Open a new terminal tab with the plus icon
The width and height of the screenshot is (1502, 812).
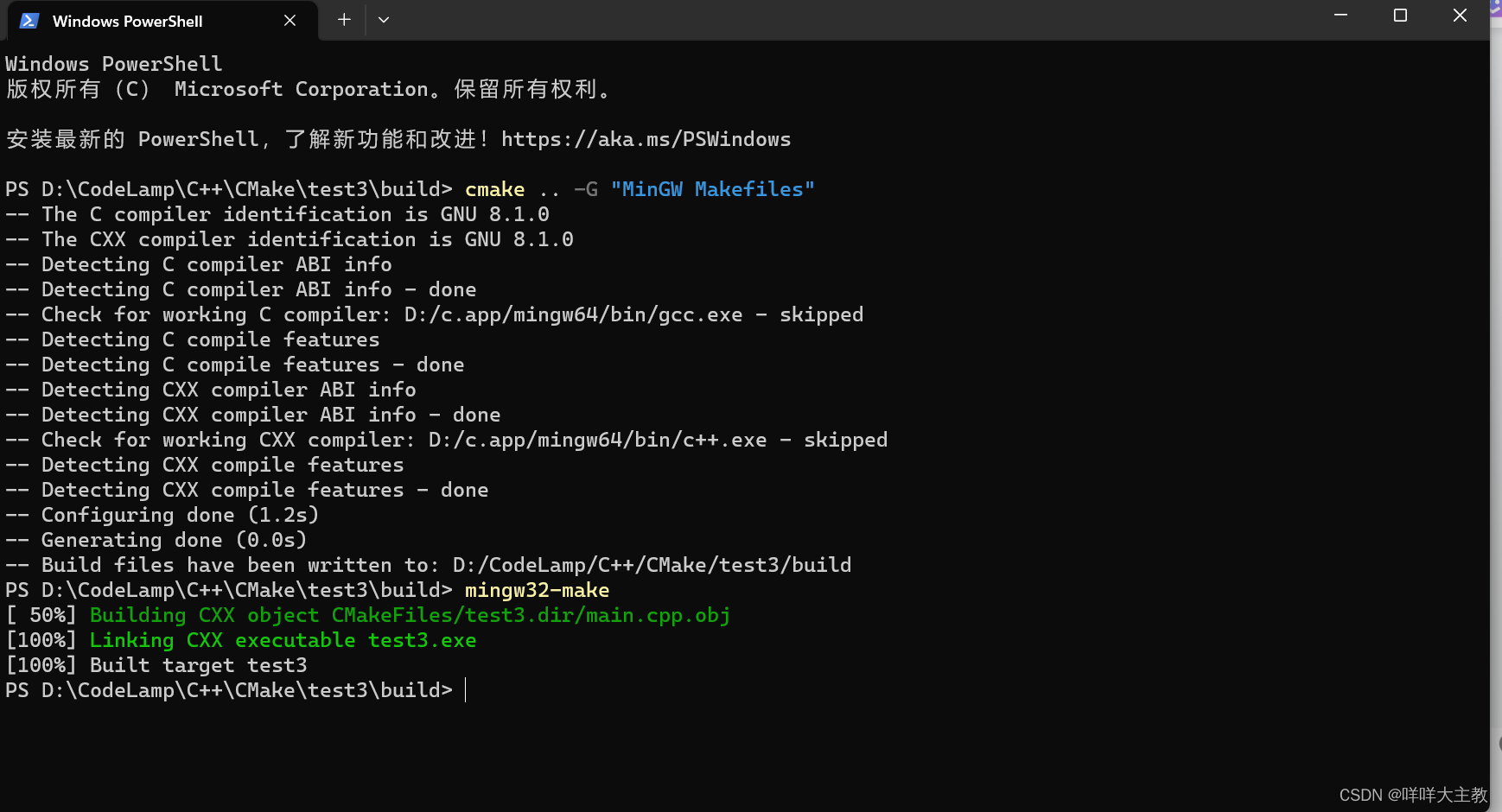coord(343,19)
